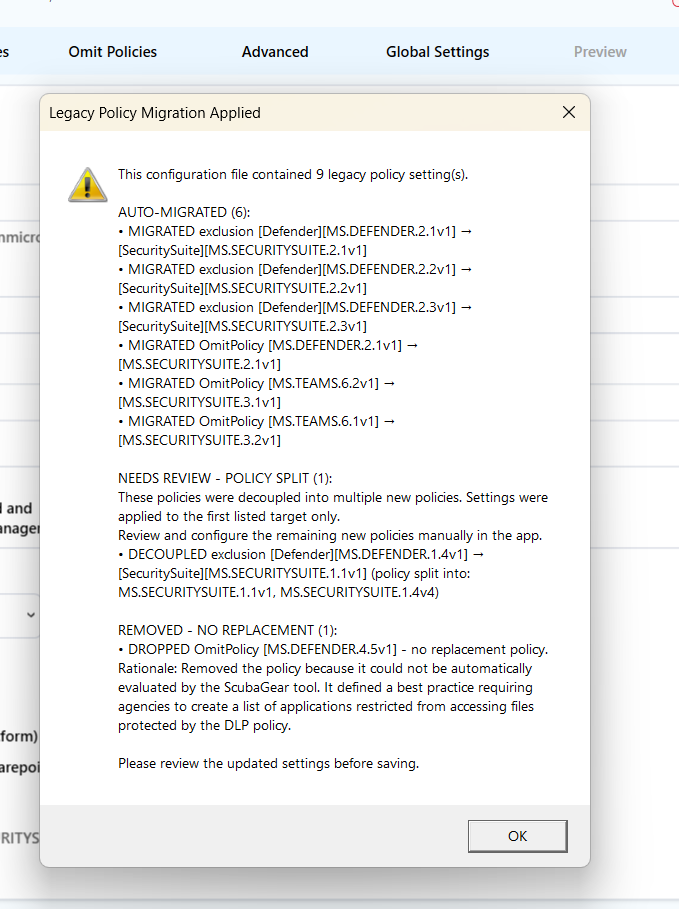Click the DECOUPLED exclusion MS.DEFENDER.1.4v1 entry
Screen dimensions: 679x909
[302, 573]
